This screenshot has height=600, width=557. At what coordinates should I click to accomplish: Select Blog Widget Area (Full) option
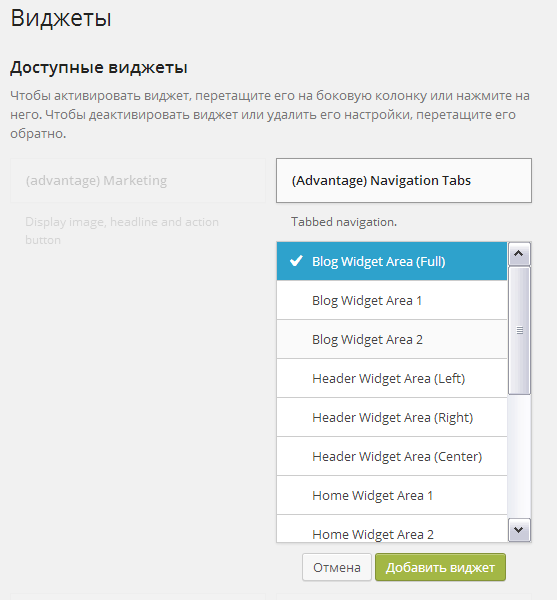coord(392,261)
